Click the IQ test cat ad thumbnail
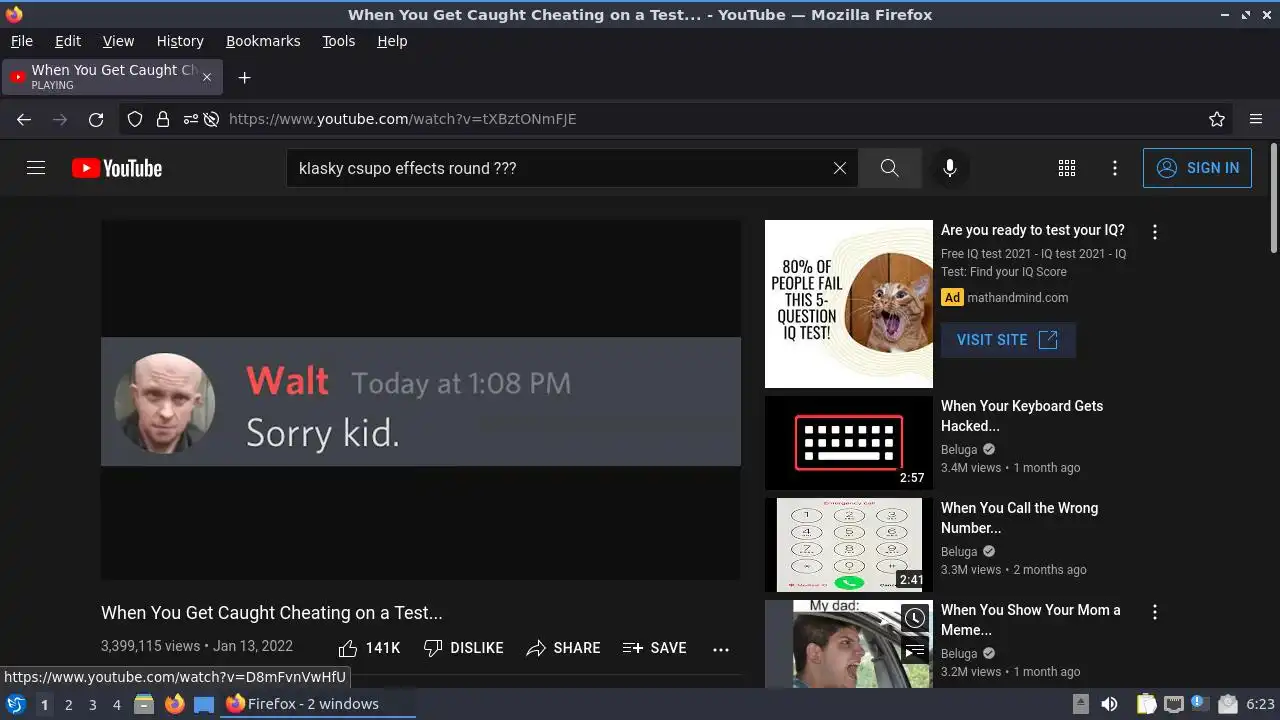This screenshot has width=1280, height=720. [849, 304]
